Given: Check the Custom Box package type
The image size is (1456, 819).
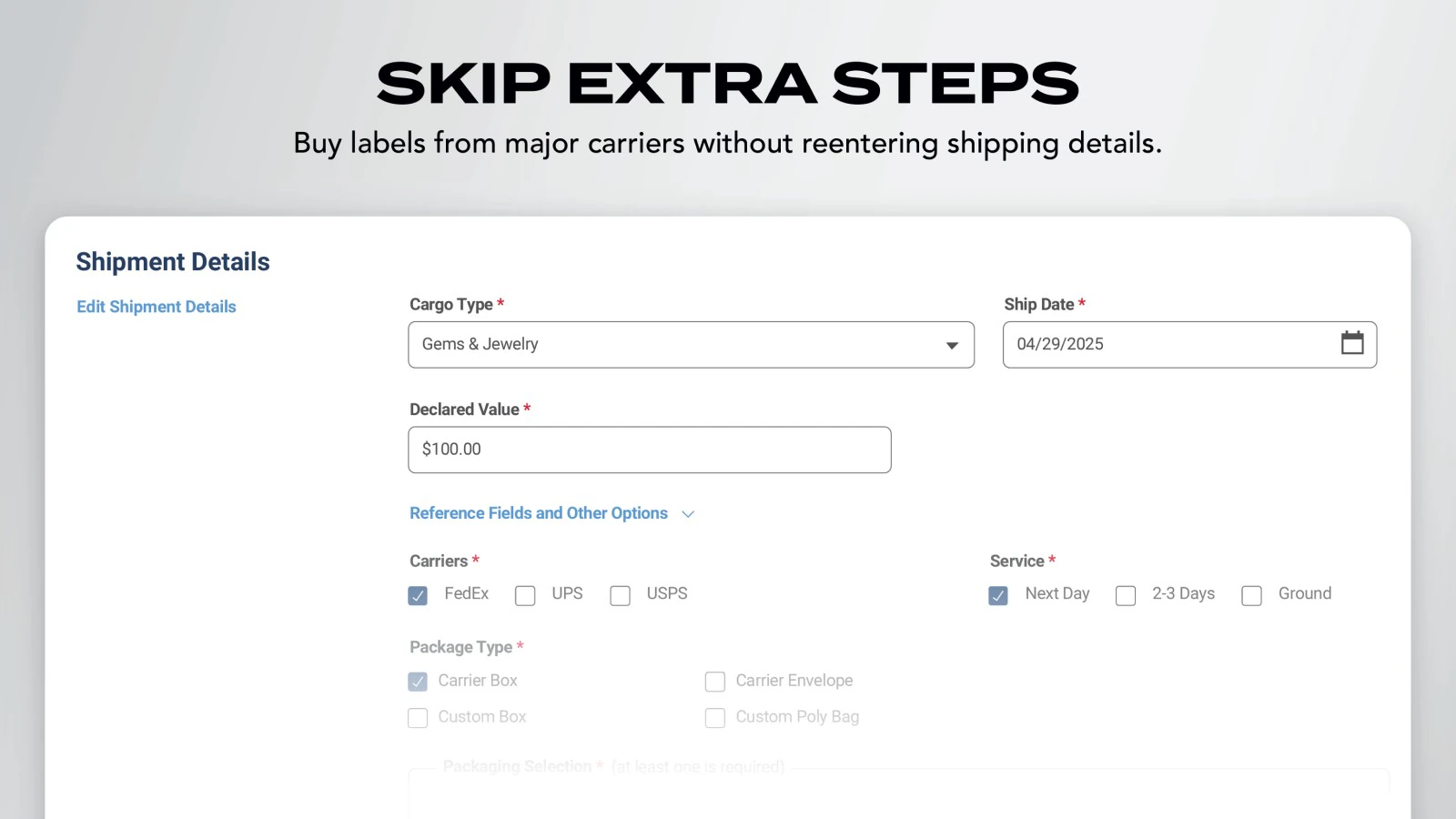Looking at the screenshot, I should pos(418,717).
